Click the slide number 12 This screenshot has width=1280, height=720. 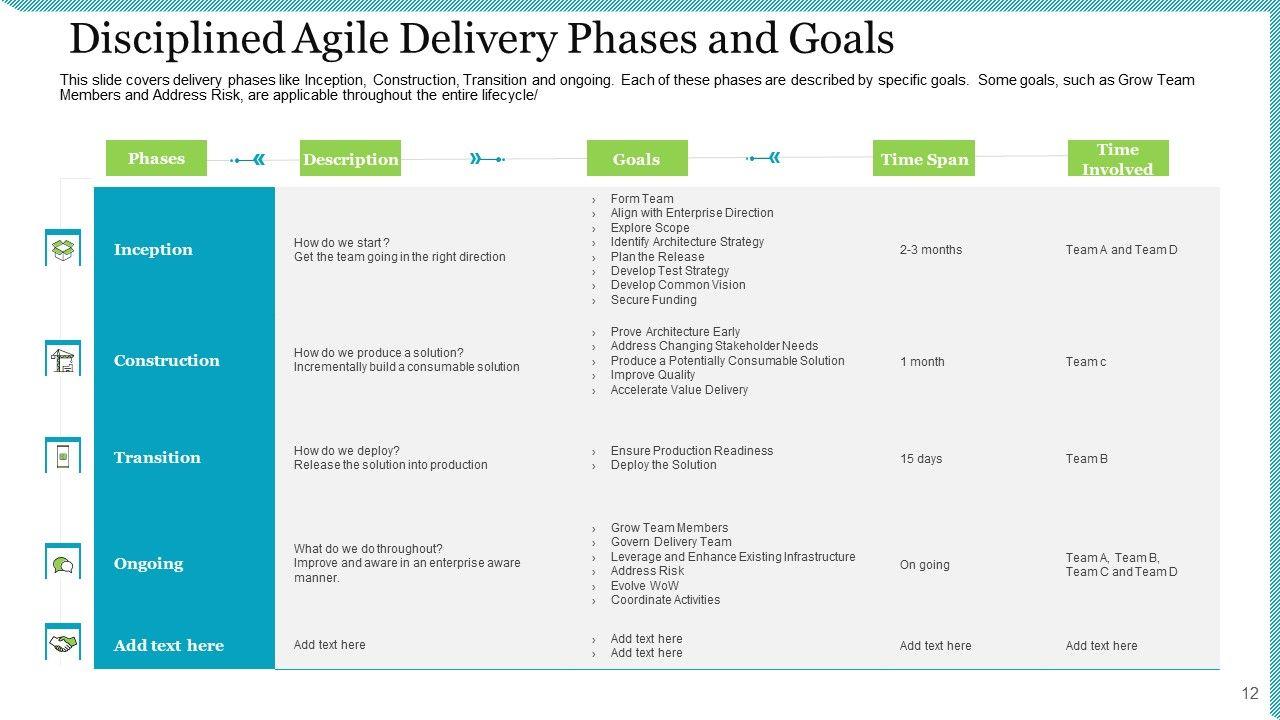(1250, 694)
